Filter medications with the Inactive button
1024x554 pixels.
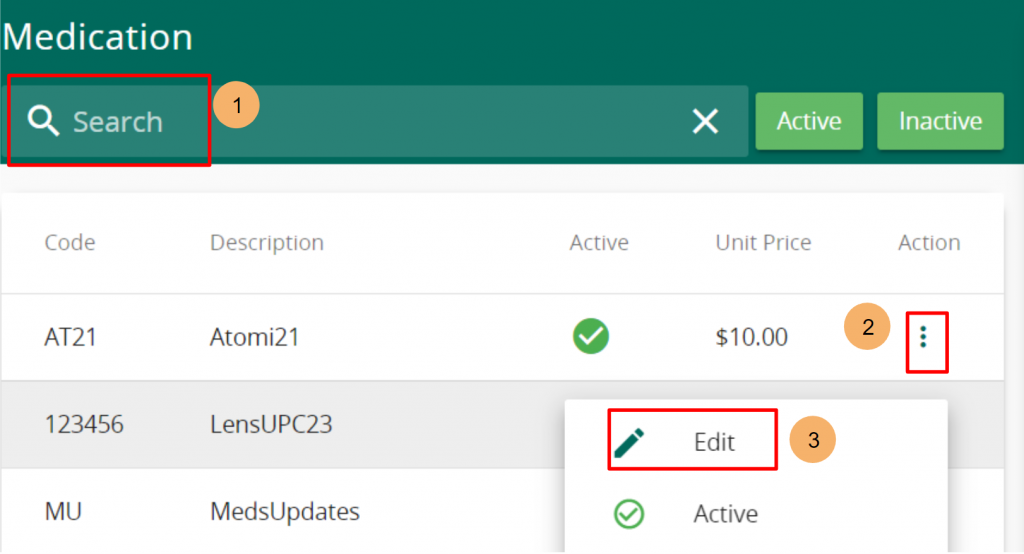(940, 121)
